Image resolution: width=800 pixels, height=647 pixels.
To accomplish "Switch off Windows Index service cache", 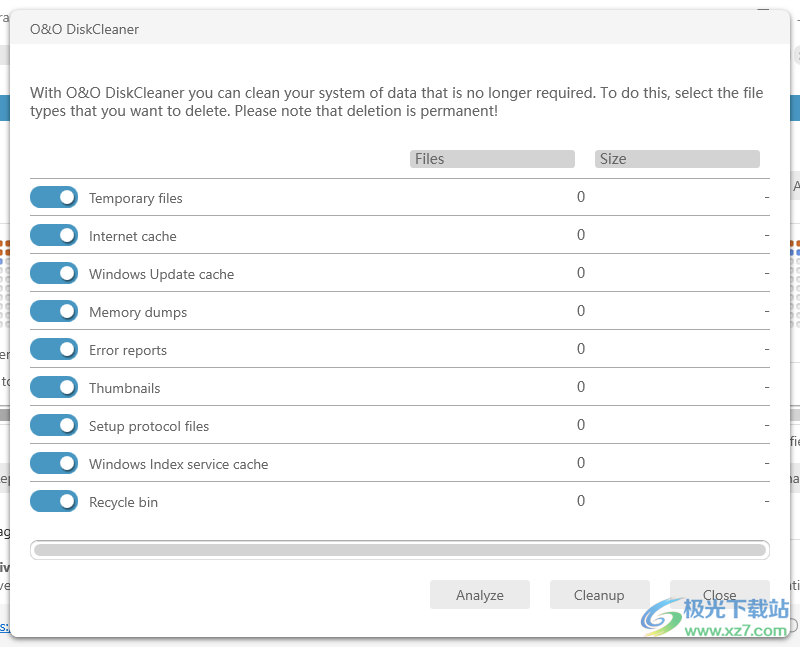I will [x=54, y=463].
